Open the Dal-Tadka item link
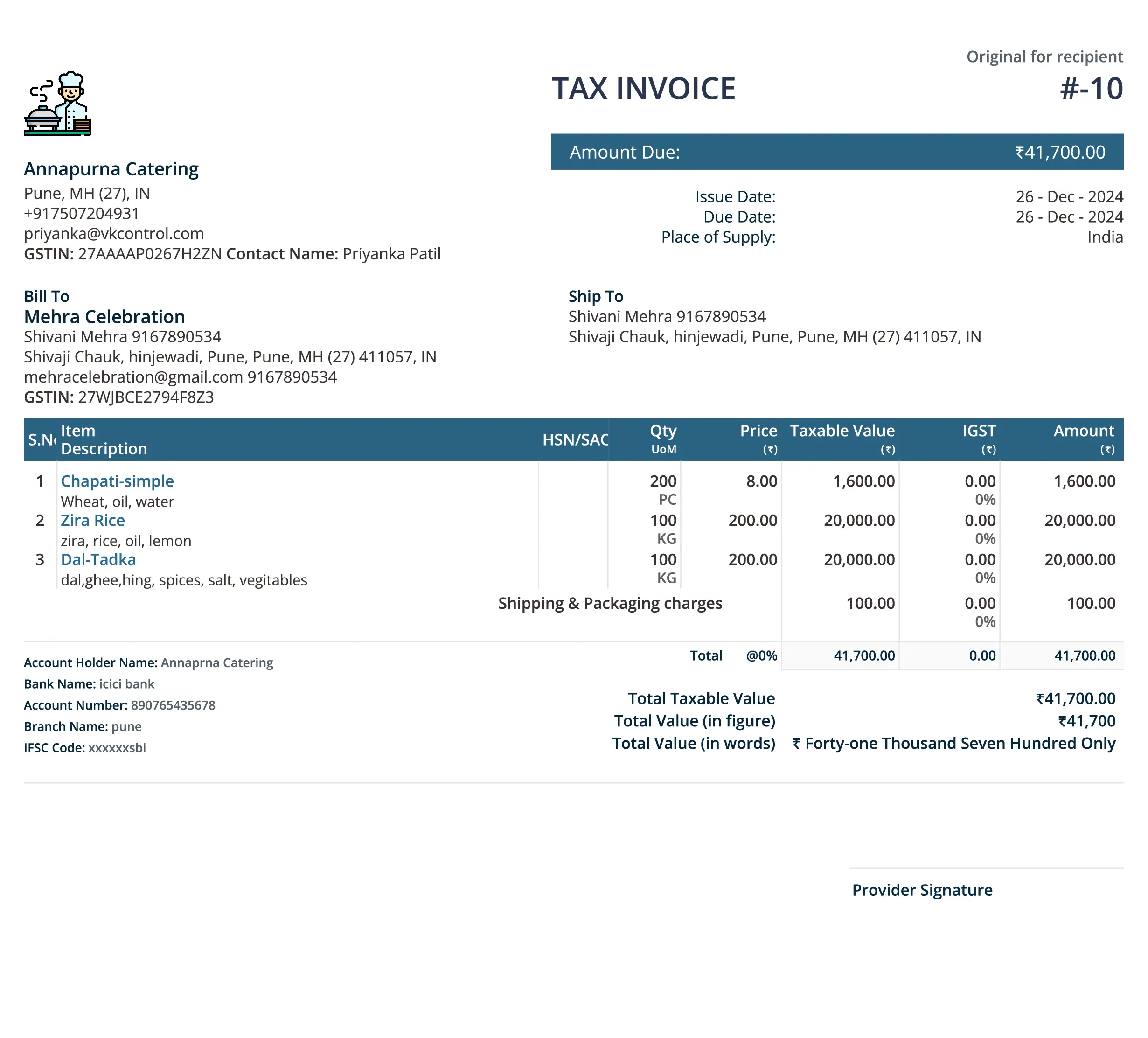 click(98, 560)
